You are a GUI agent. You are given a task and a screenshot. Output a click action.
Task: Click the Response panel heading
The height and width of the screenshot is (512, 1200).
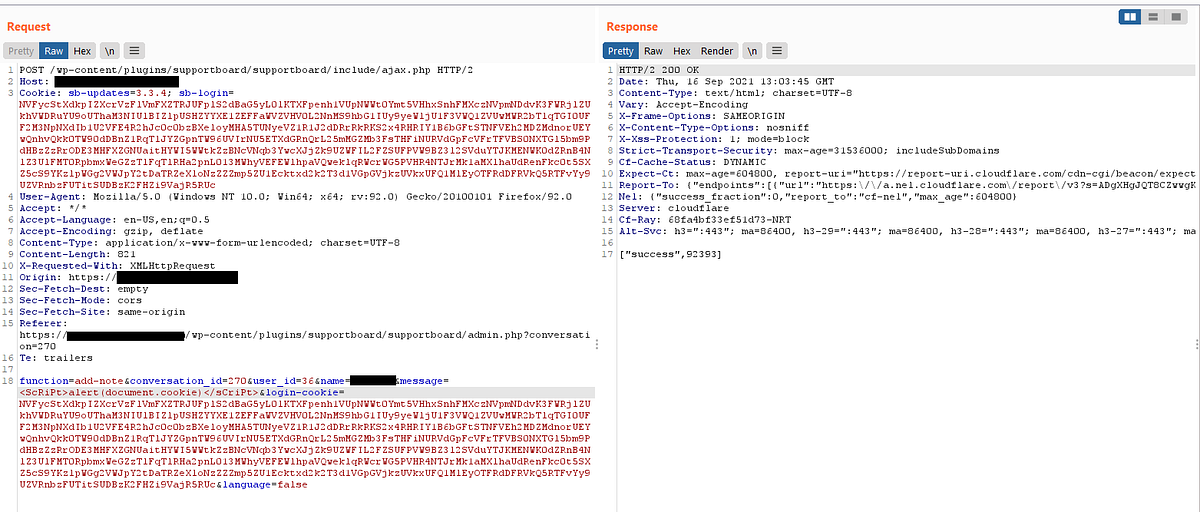(633, 25)
